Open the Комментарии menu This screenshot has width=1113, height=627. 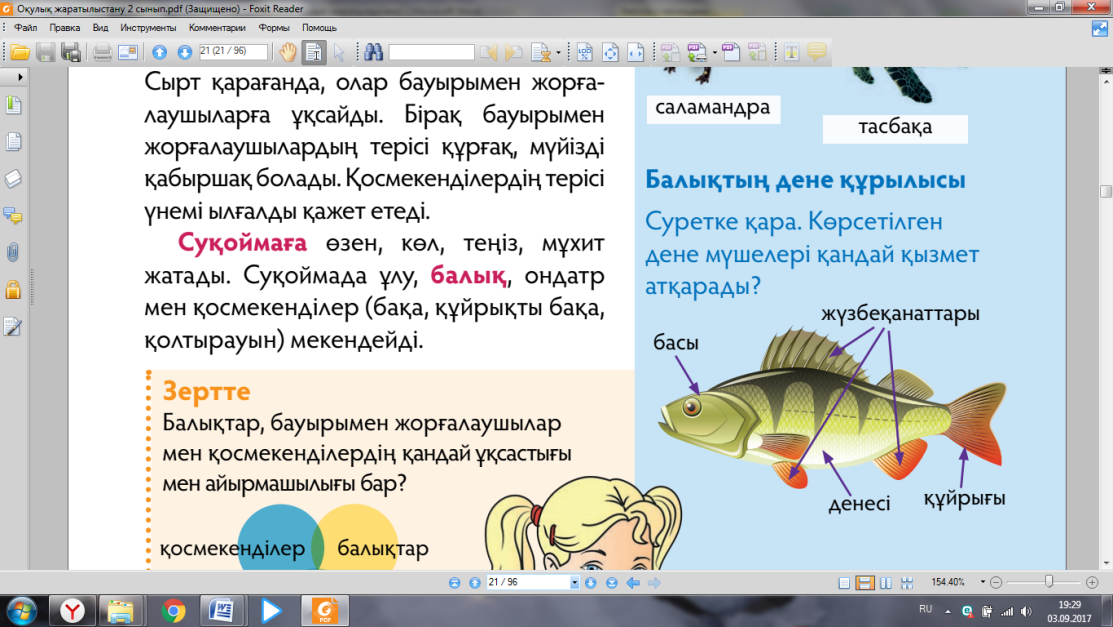tap(217, 28)
